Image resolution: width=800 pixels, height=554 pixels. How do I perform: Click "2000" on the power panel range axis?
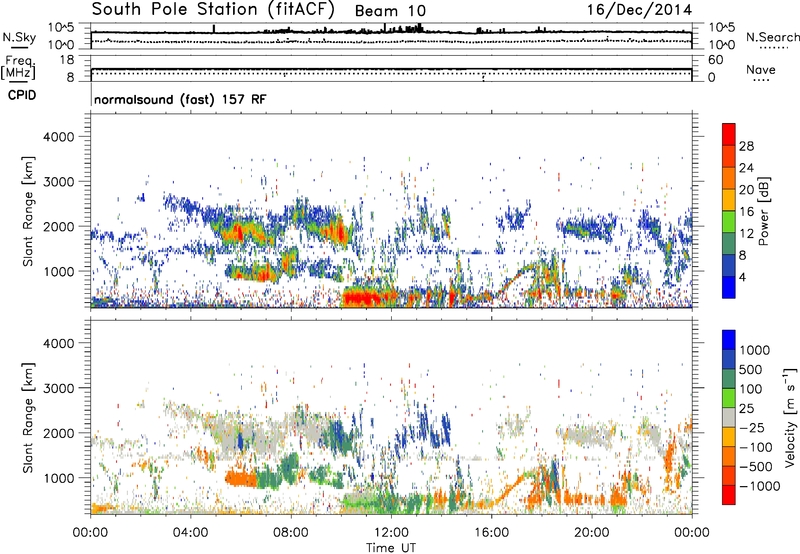pos(58,226)
